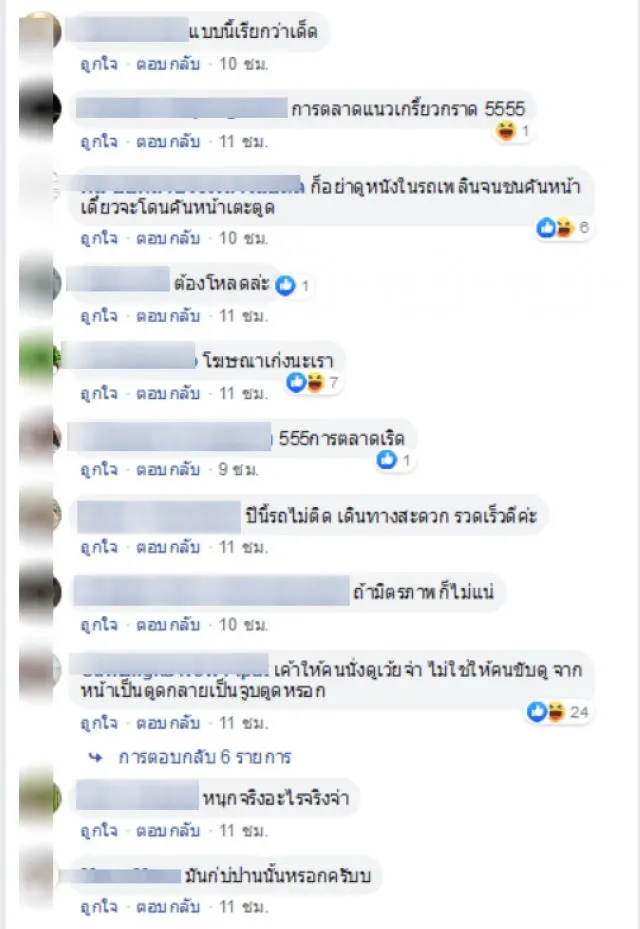Screen dimensions: 640x929
Task: Open avatar of แบบนี้เรียกว่าเด็ด commenter
Action: pos(39,33)
